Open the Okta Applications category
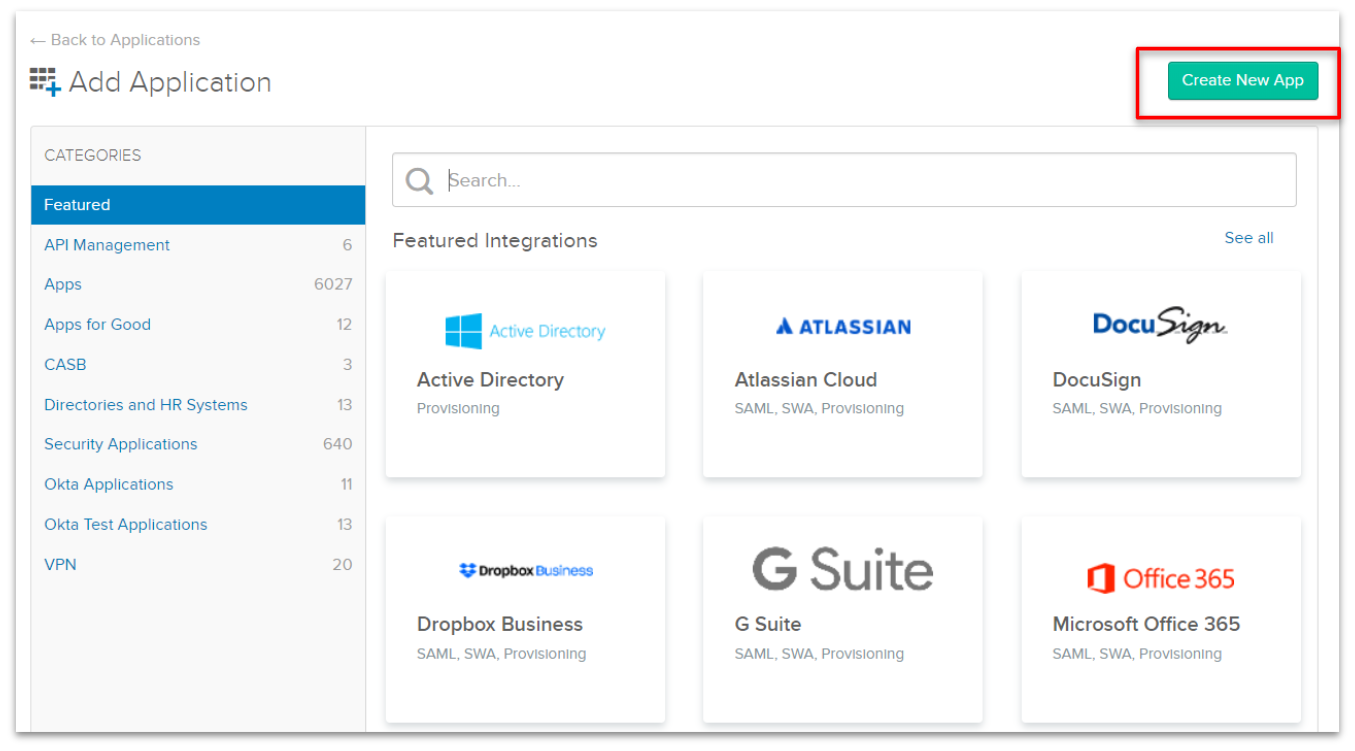Viewport: 1355px width, 751px height. coord(109,484)
